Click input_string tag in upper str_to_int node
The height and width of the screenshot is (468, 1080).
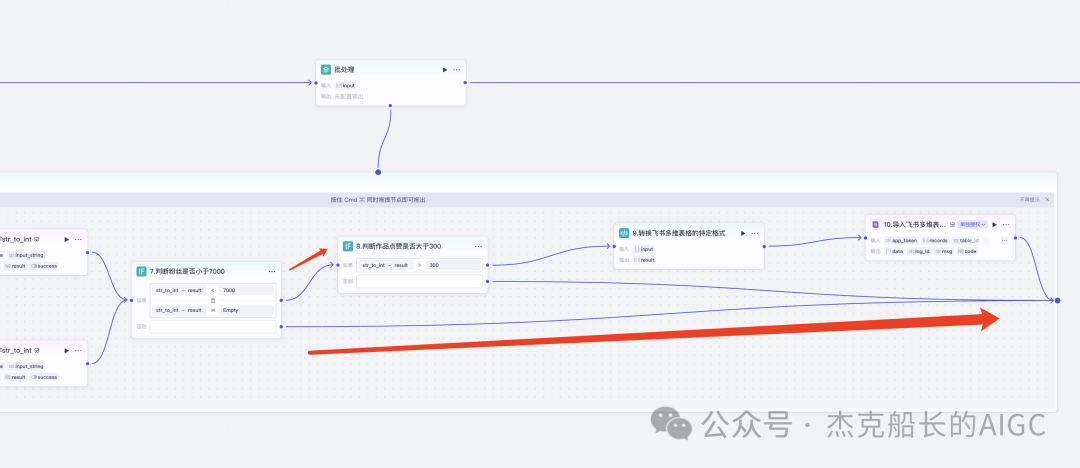(26, 255)
